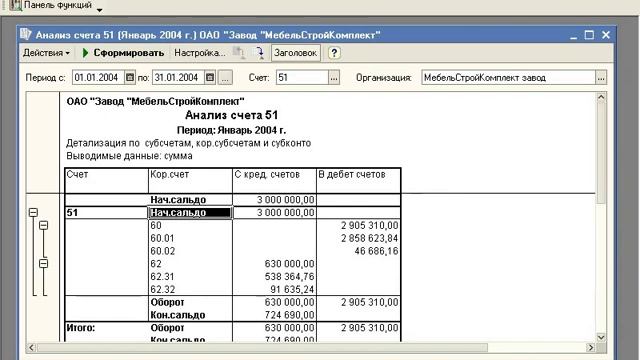The width and height of the screenshot is (640, 360).
Task: Maximize the Анализ счета 51 window
Action: (589, 35)
